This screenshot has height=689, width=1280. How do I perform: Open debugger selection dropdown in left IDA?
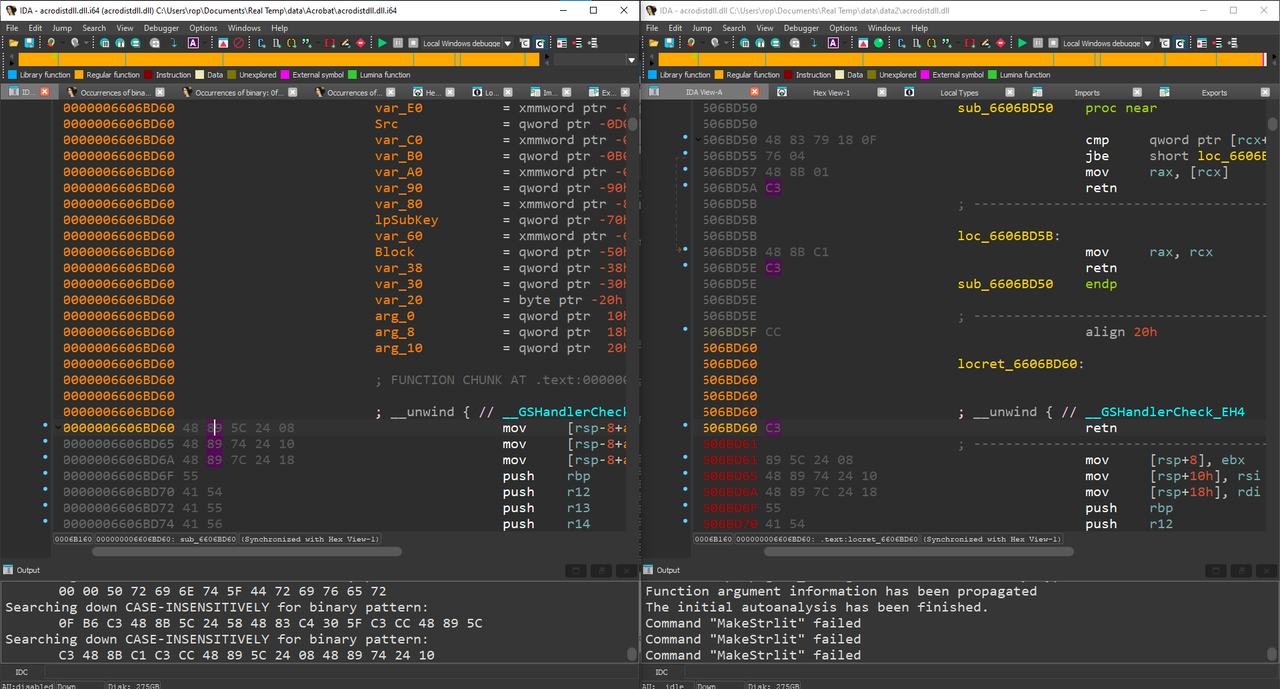coord(508,43)
